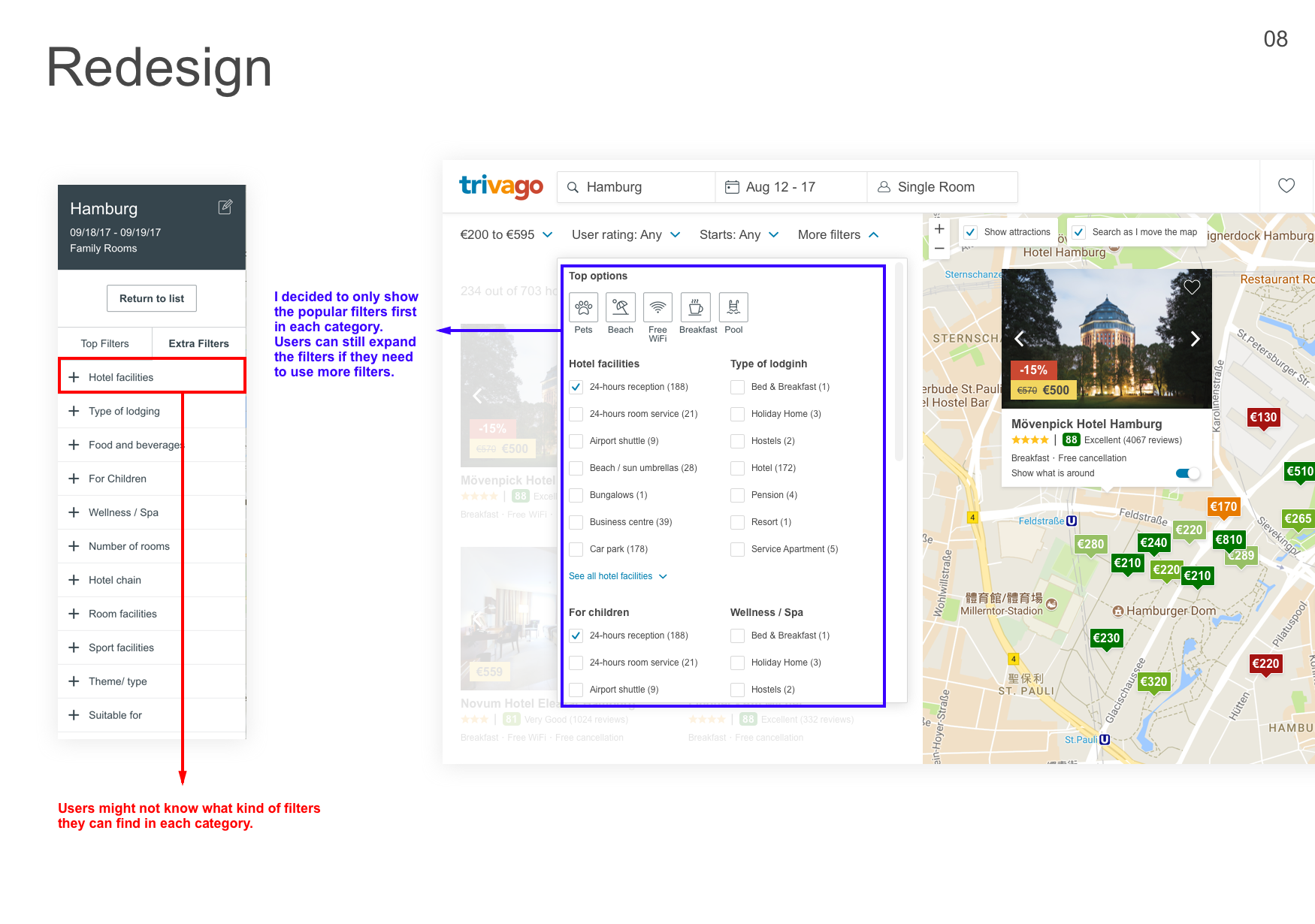Viewport: 1315px width, 924px height.
Task: Open User rating: Any dropdown
Action: pyautogui.click(x=626, y=234)
